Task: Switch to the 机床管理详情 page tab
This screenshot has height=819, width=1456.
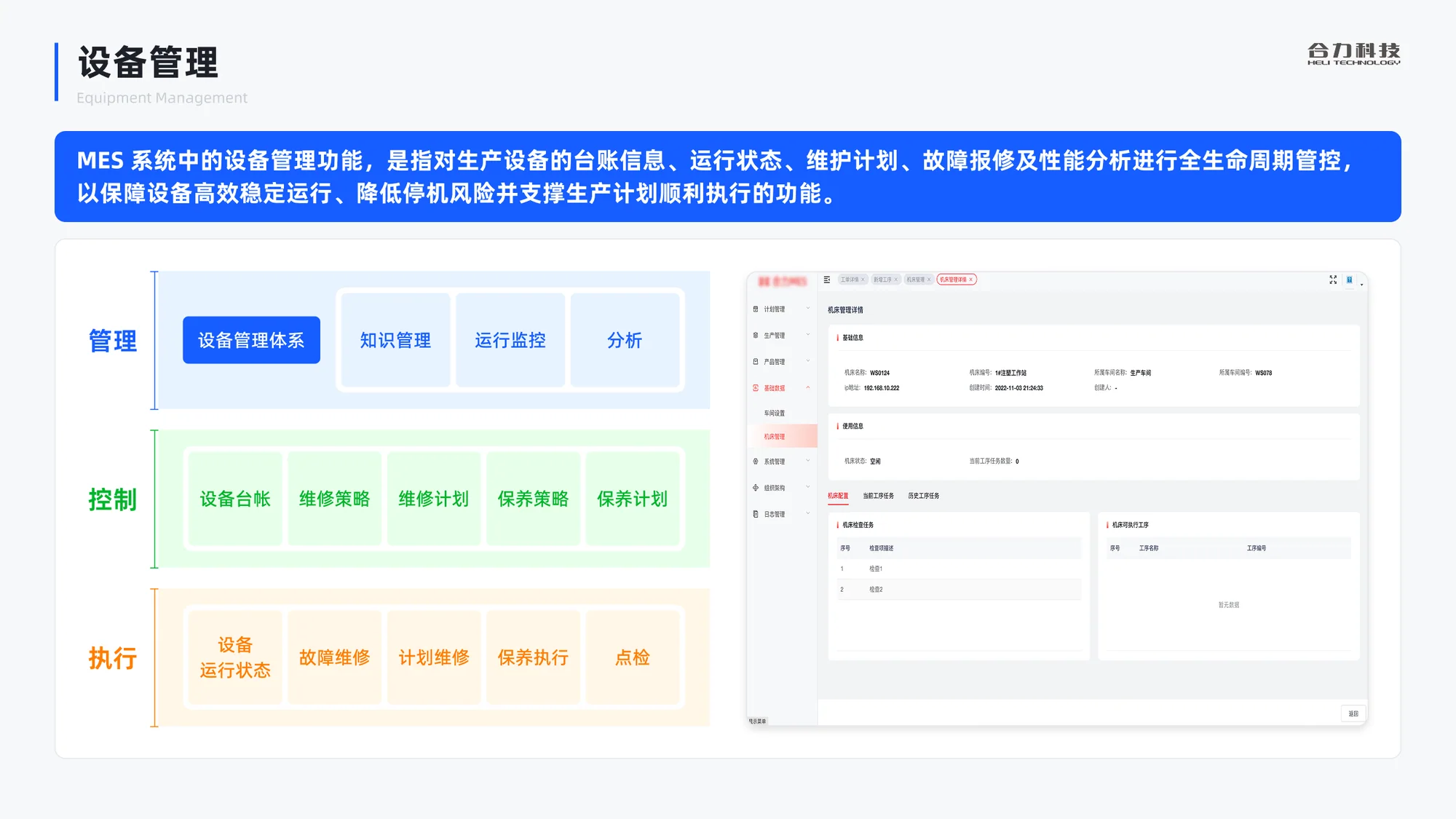Action: pyautogui.click(x=956, y=280)
